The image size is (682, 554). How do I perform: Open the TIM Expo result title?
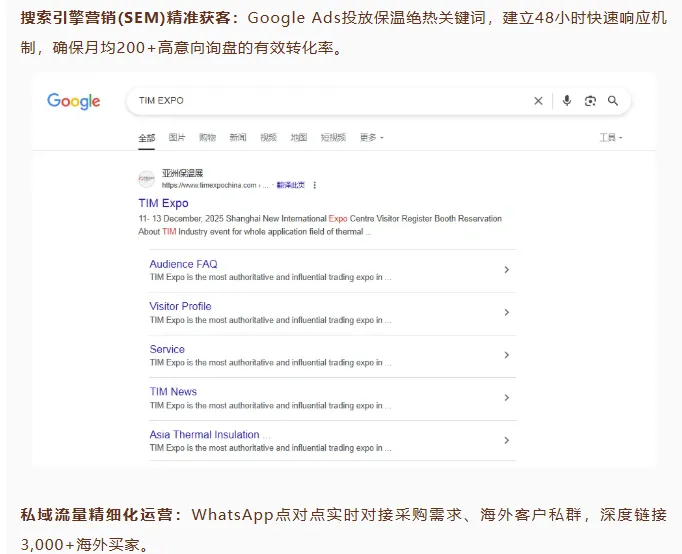(164, 203)
